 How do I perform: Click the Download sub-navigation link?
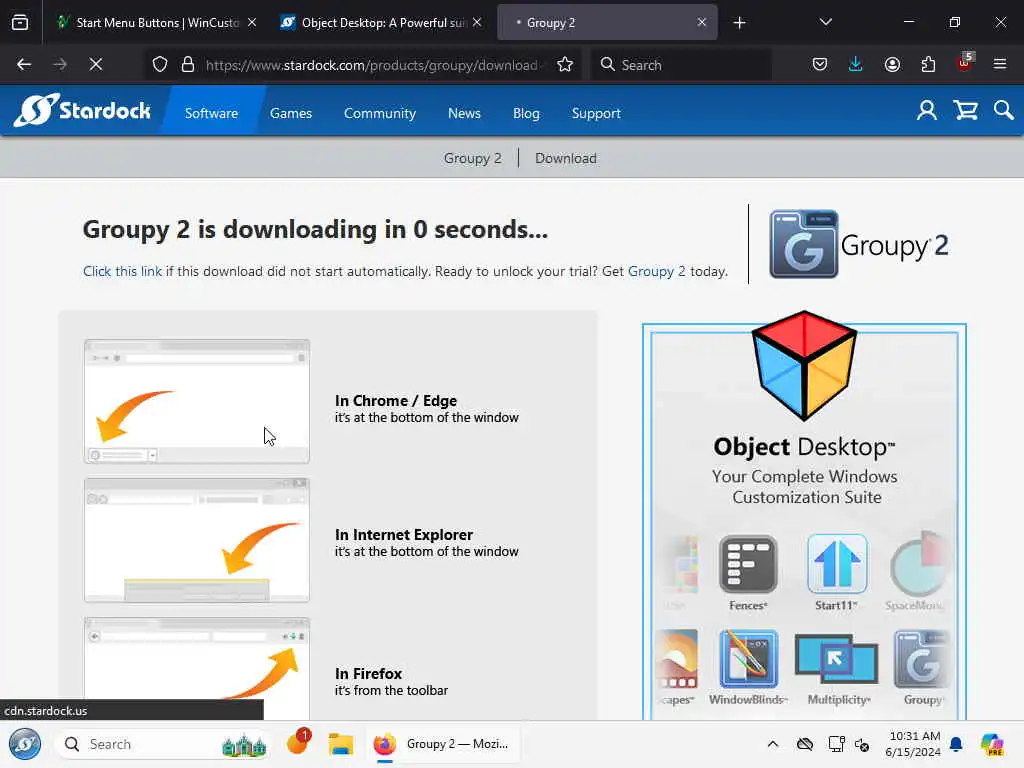566,158
